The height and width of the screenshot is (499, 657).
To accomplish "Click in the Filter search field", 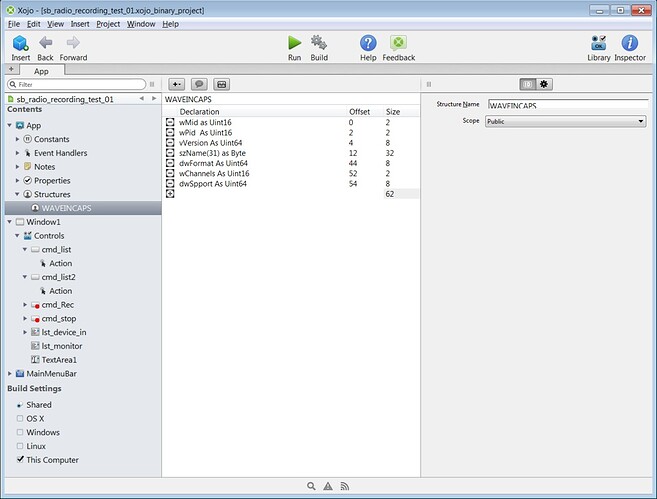I will (77, 84).
